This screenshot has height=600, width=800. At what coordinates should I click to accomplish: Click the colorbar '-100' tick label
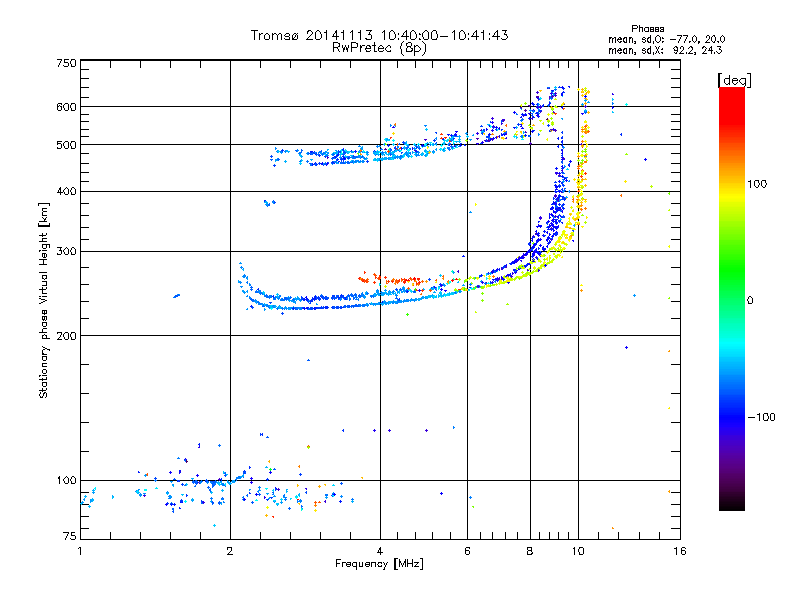pyautogui.click(x=761, y=417)
